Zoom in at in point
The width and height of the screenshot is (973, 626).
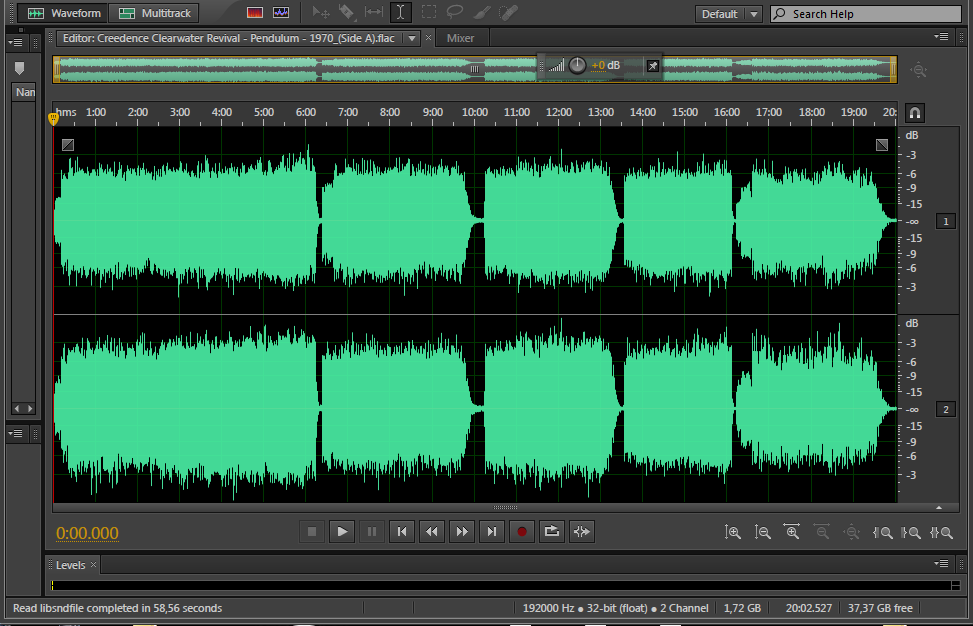click(882, 532)
